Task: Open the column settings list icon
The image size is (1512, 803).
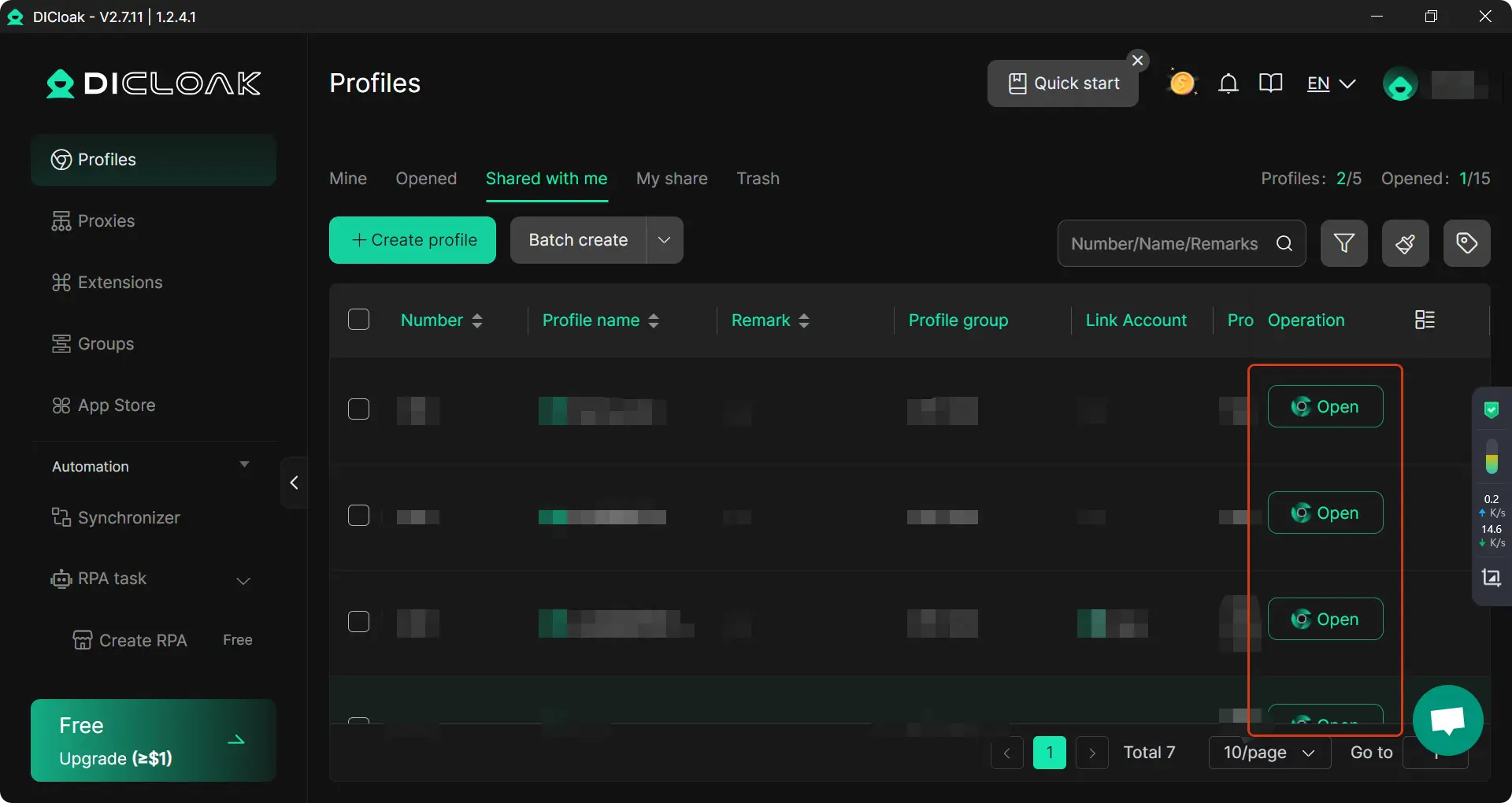Action: 1425,320
